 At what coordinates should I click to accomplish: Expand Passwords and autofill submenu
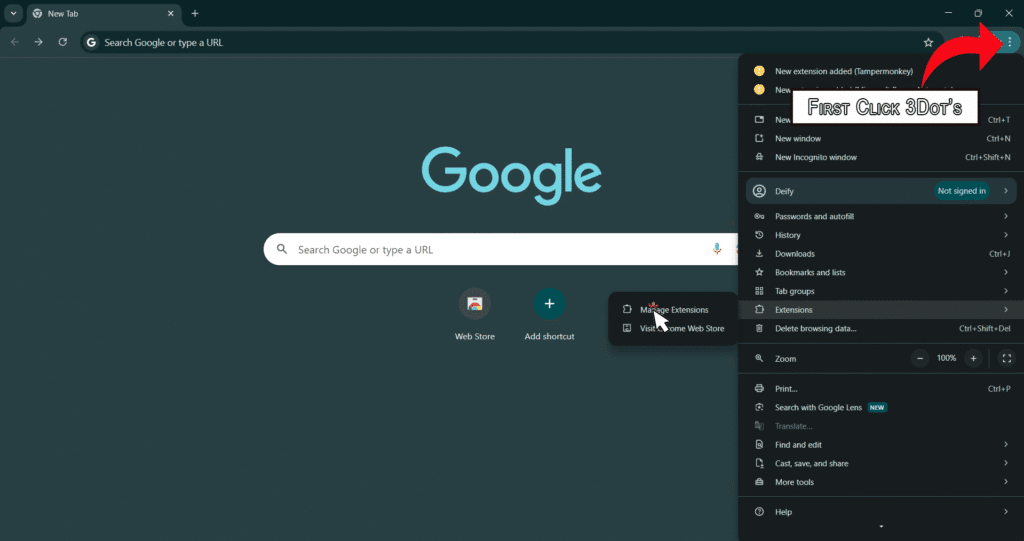[x=881, y=216]
